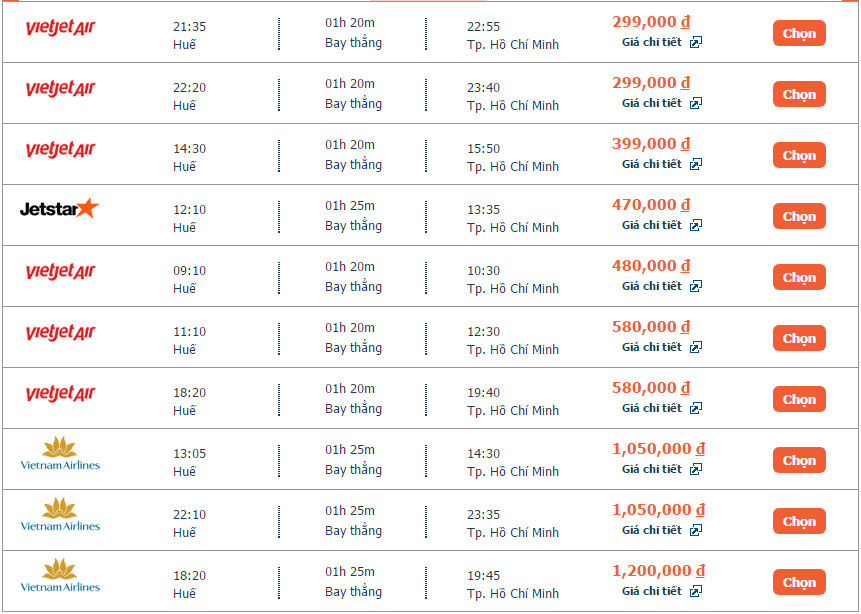The width and height of the screenshot is (861, 614).
Task: Click the 399,000 đ price
Action: (650, 144)
